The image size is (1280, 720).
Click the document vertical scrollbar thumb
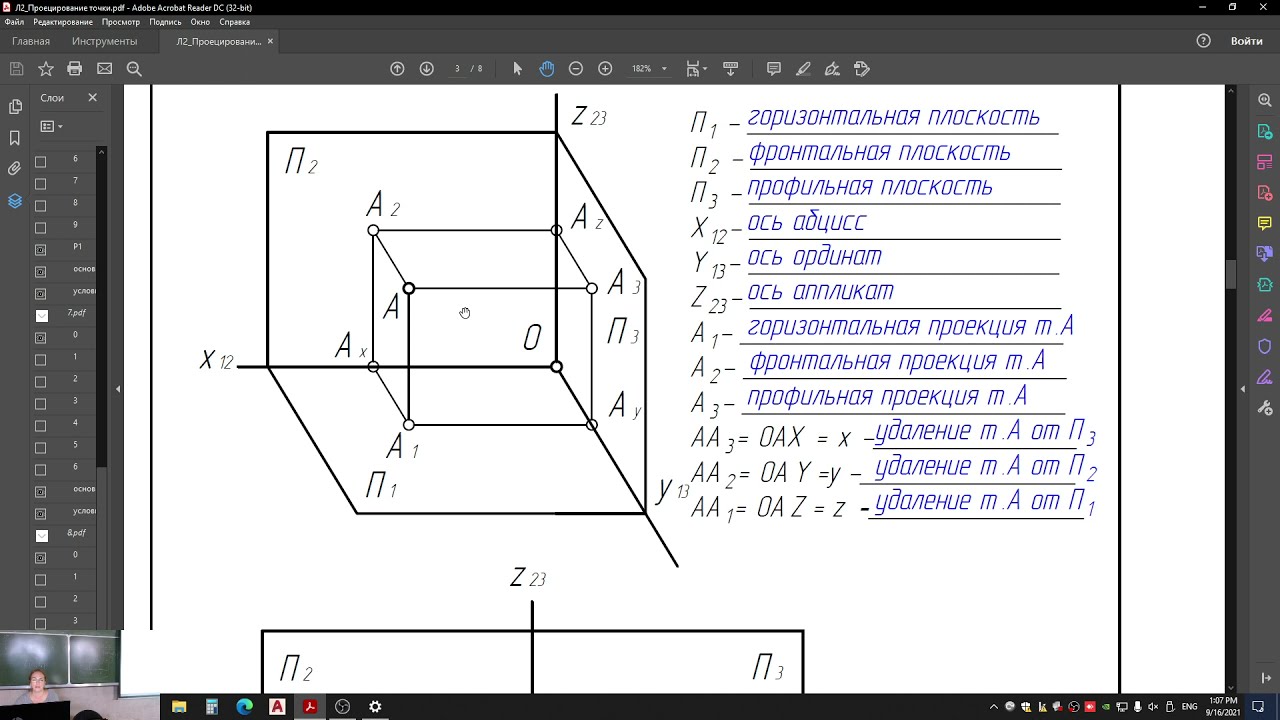[x=1230, y=274]
